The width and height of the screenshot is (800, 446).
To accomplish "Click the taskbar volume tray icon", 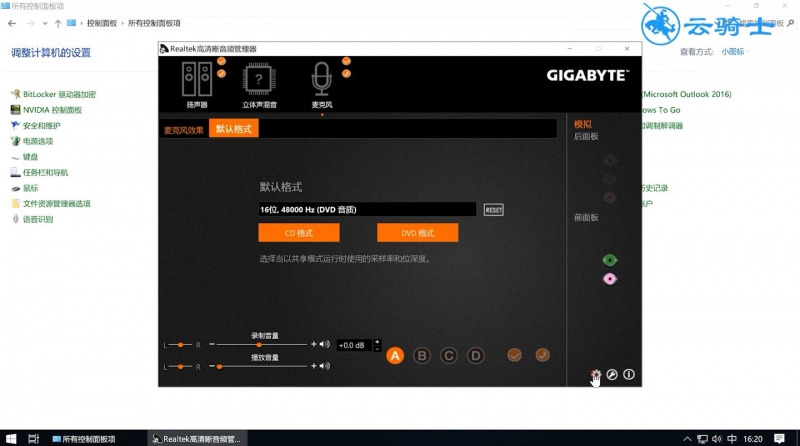I will pyautogui.click(x=717, y=439).
